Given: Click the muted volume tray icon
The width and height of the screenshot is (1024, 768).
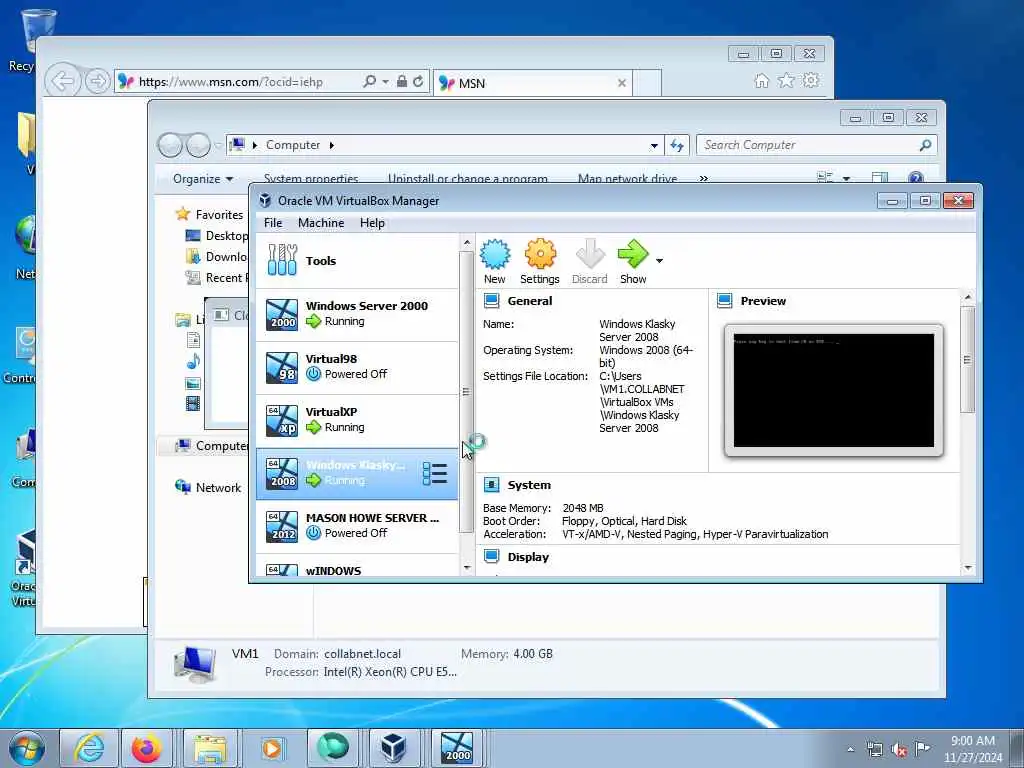Looking at the screenshot, I should [x=899, y=749].
